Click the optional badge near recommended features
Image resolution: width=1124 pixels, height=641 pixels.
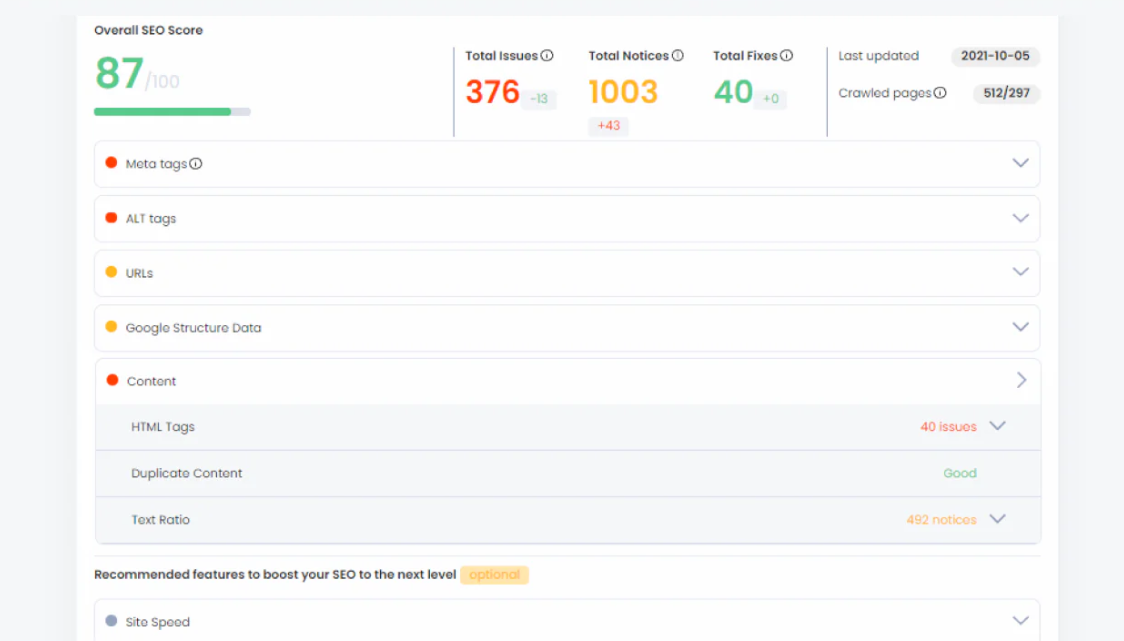494,574
